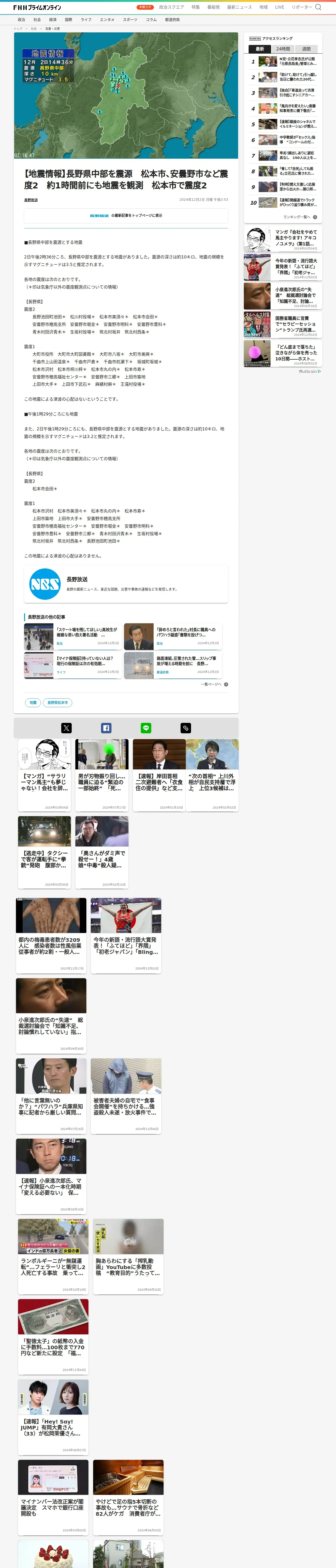Click the 地震 tag pill
The height and width of the screenshot is (1568, 336).
click(33, 702)
